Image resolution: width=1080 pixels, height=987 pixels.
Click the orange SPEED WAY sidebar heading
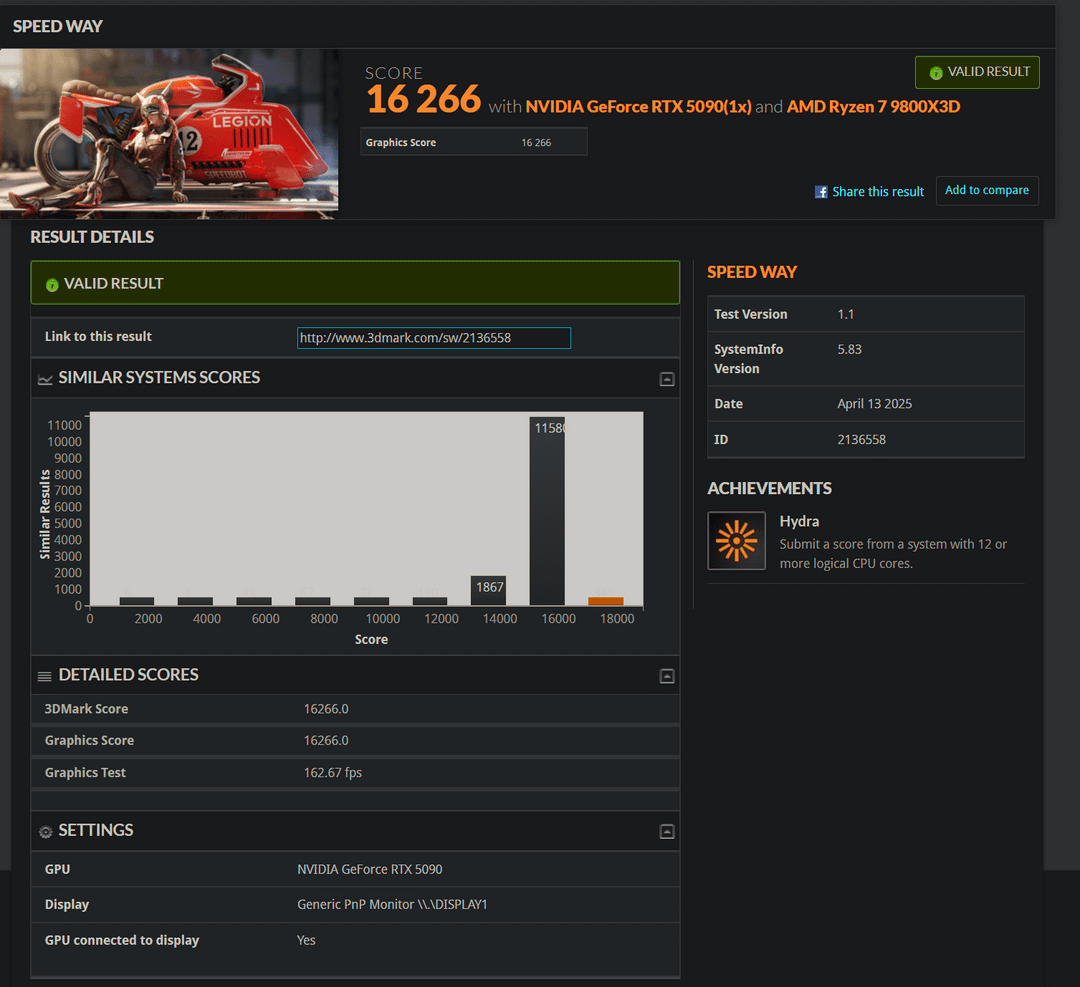coord(751,272)
